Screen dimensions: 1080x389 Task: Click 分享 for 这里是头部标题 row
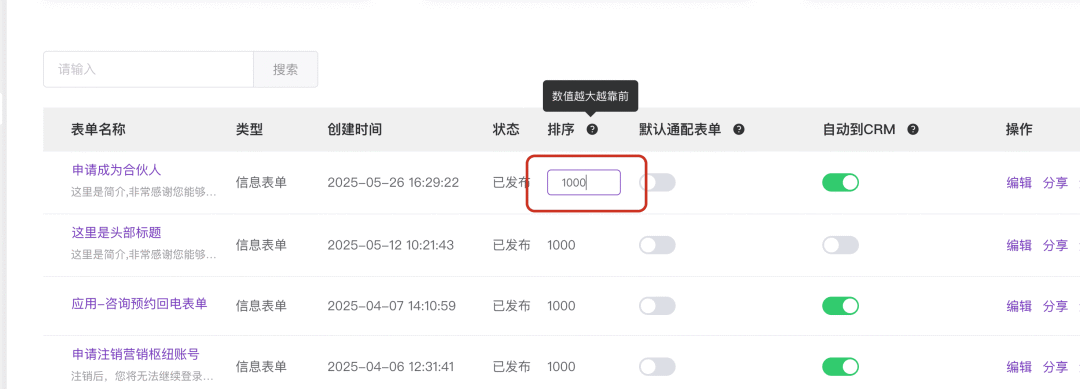1055,245
